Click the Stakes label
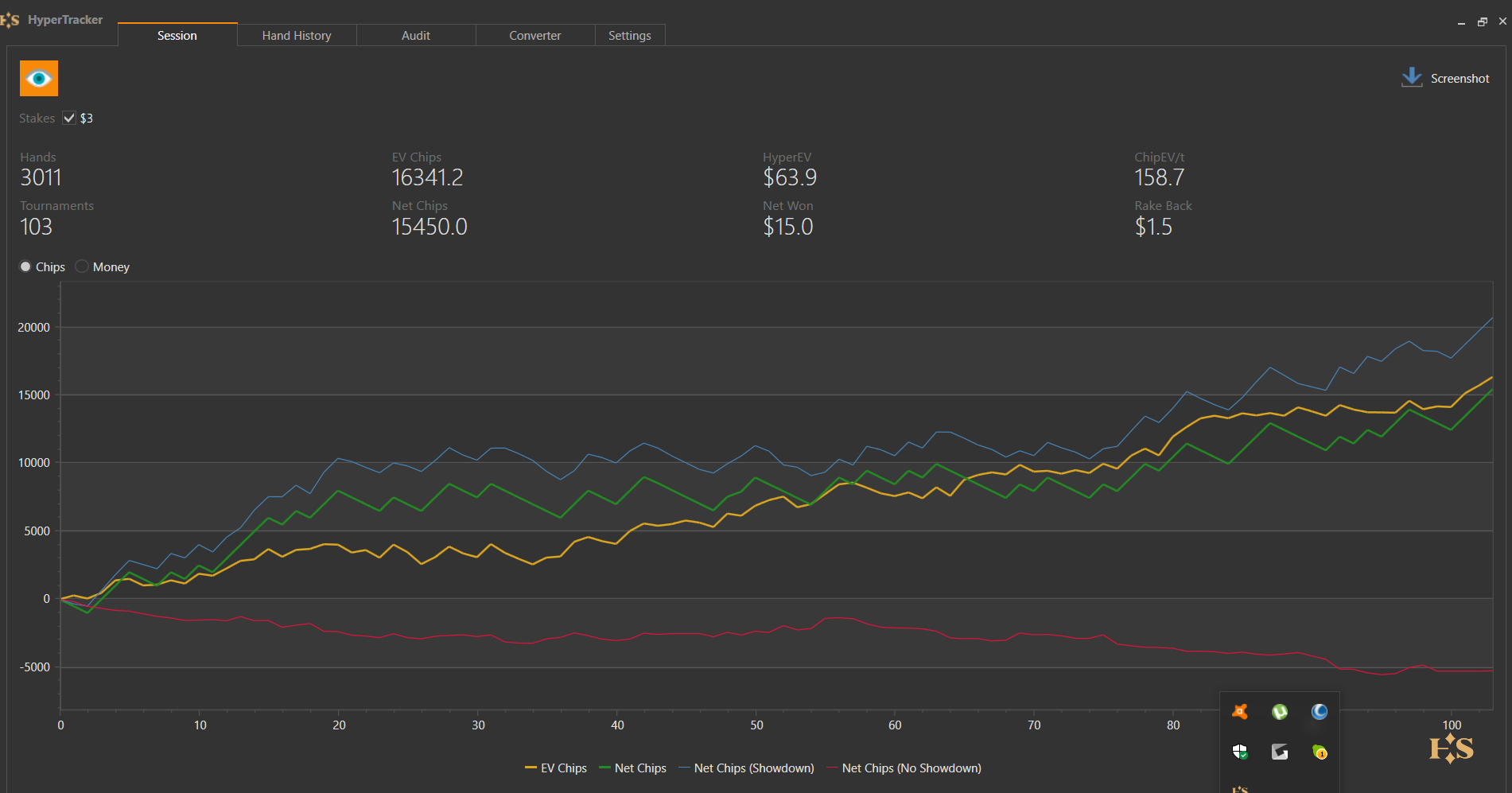This screenshot has height=793, width=1512. (x=37, y=118)
